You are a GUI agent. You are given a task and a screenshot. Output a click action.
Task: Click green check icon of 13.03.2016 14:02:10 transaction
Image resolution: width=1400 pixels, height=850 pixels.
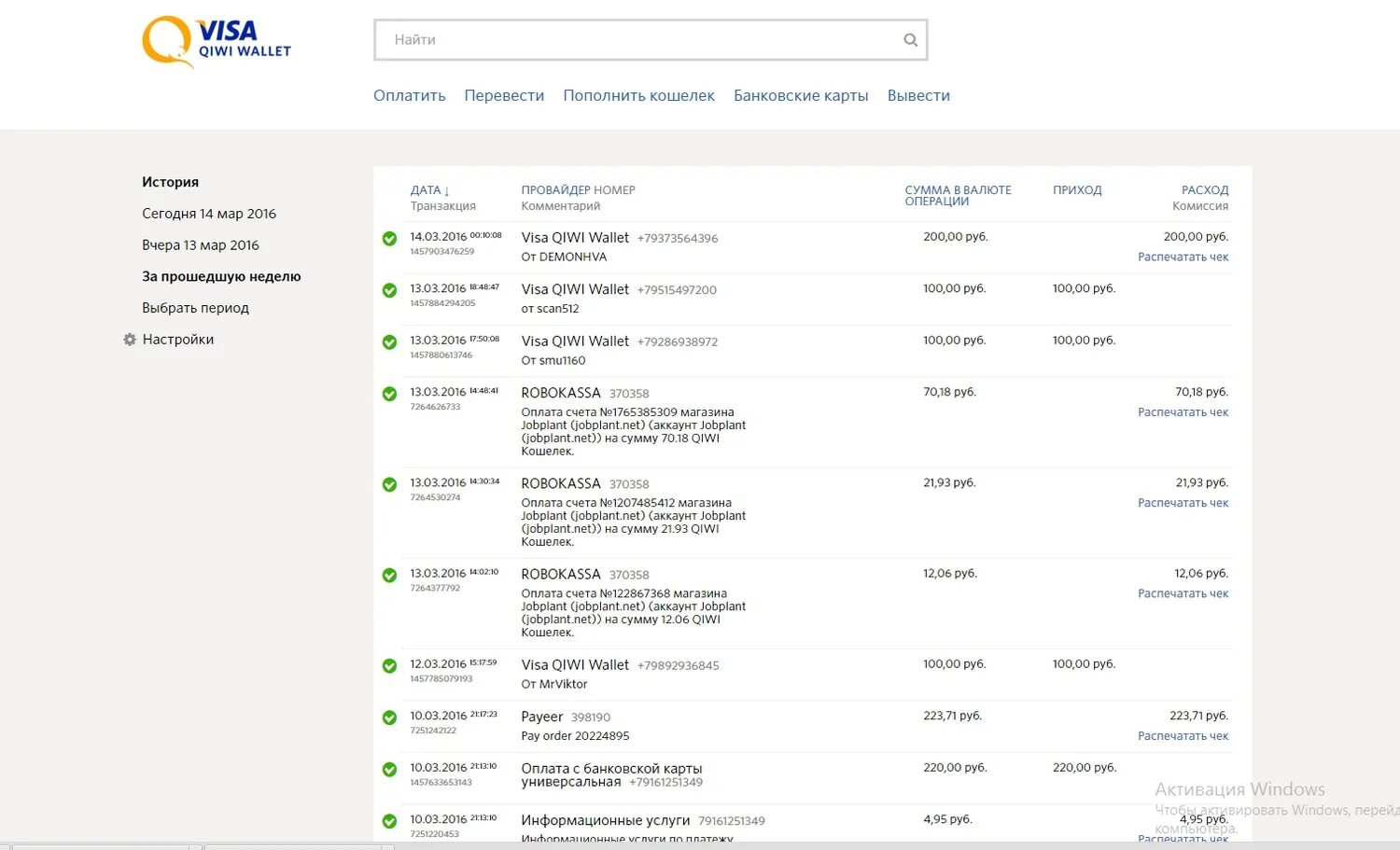coord(390,575)
